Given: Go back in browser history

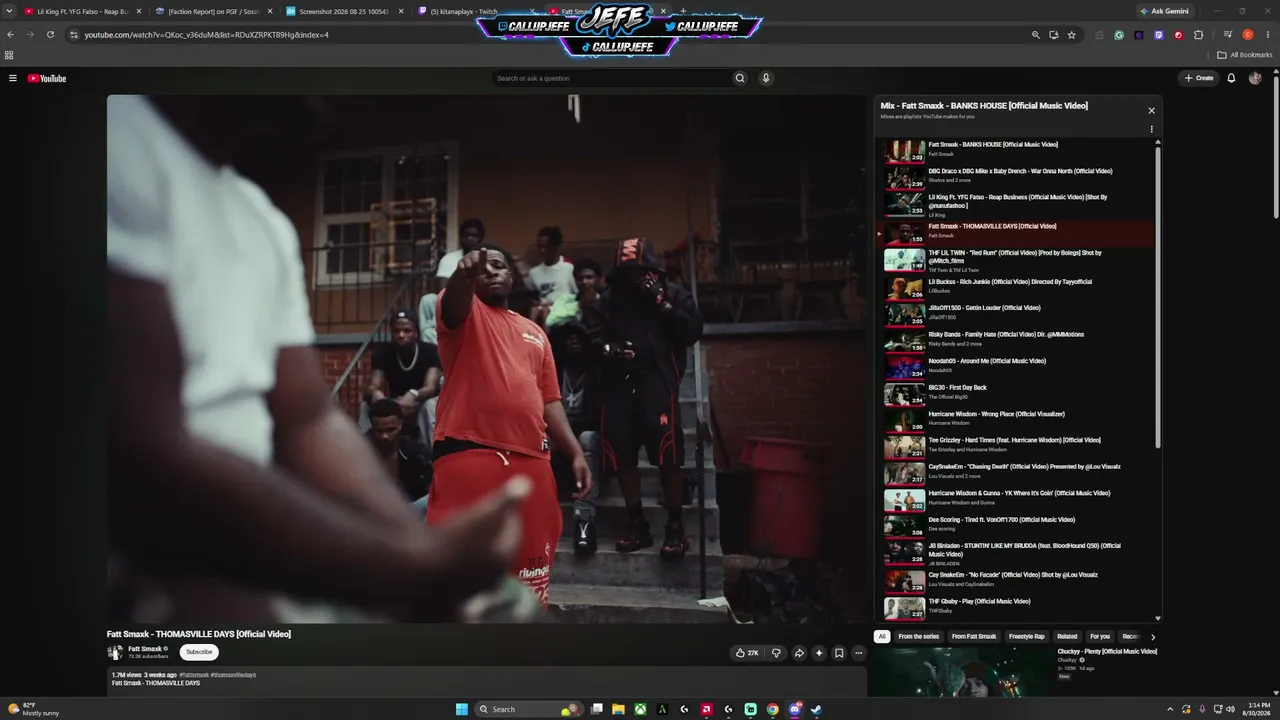Looking at the screenshot, I should [x=10, y=35].
